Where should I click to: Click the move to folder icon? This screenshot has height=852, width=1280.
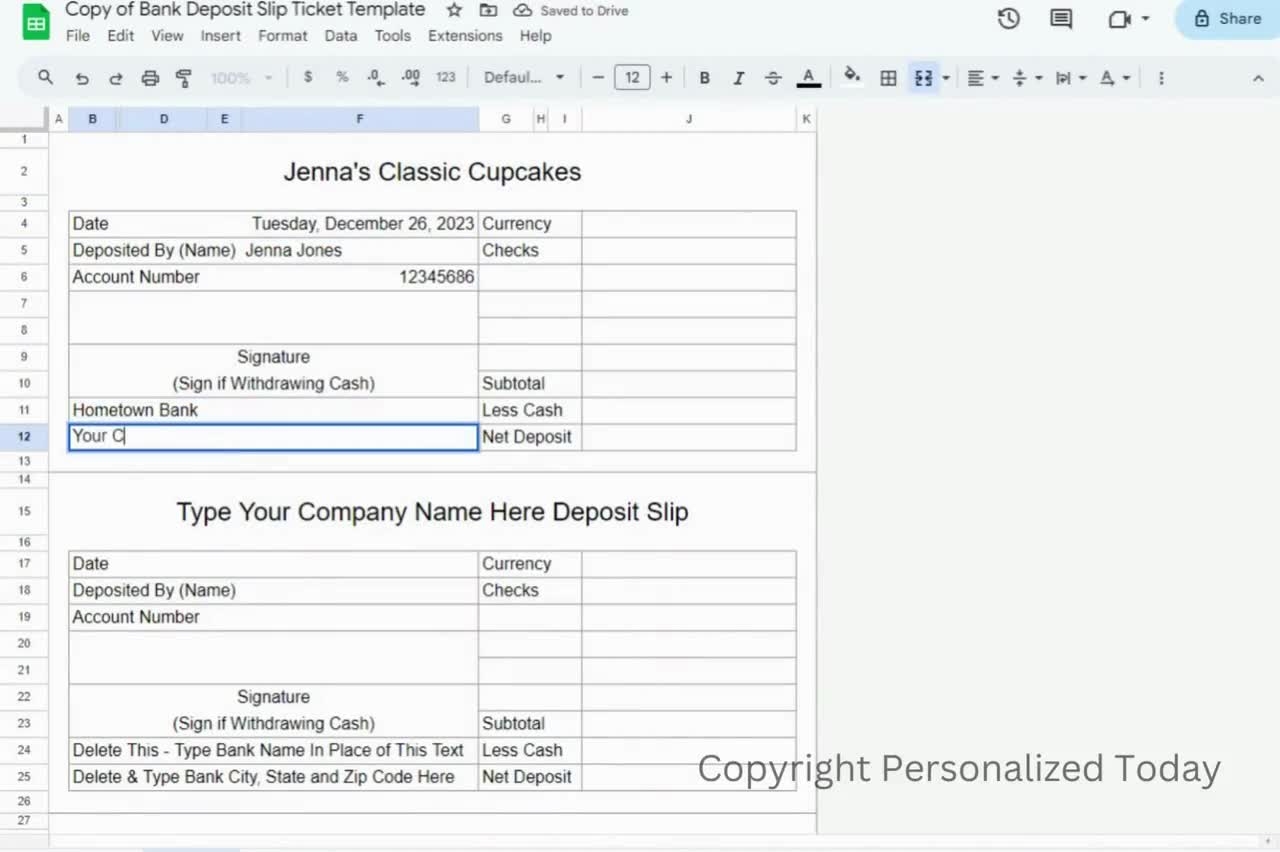tap(488, 10)
